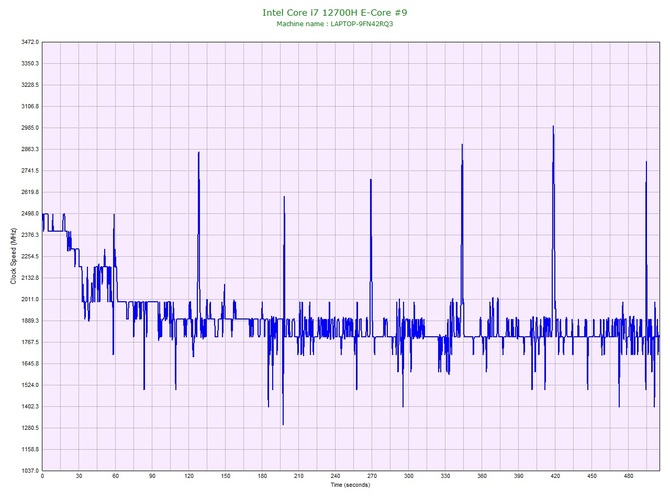Click the y-axis value 1158.8
This screenshot has width=670, height=502.
(x=30, y=449)
